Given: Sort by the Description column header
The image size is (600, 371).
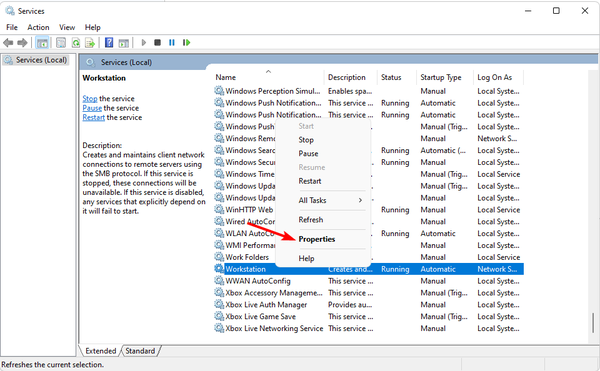Looking at the screenshot, I should click(351, 77).
